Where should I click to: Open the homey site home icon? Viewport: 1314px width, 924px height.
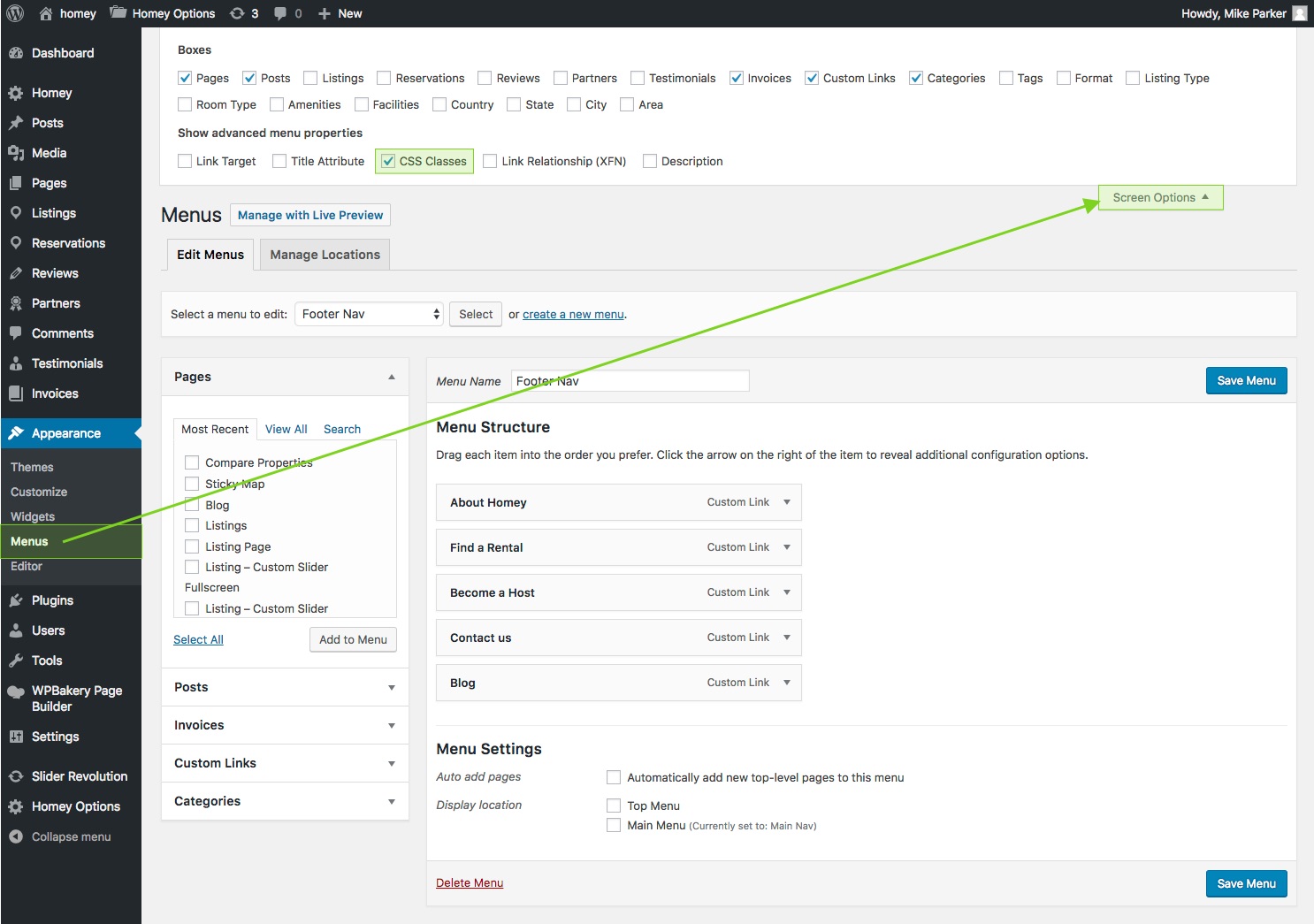coord(46,13)
